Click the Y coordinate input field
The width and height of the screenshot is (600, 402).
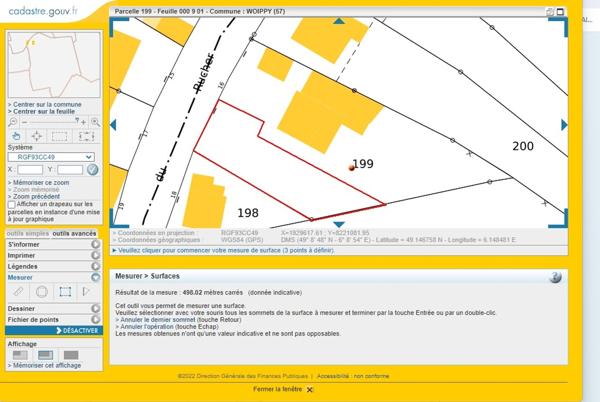pos(70,169)
